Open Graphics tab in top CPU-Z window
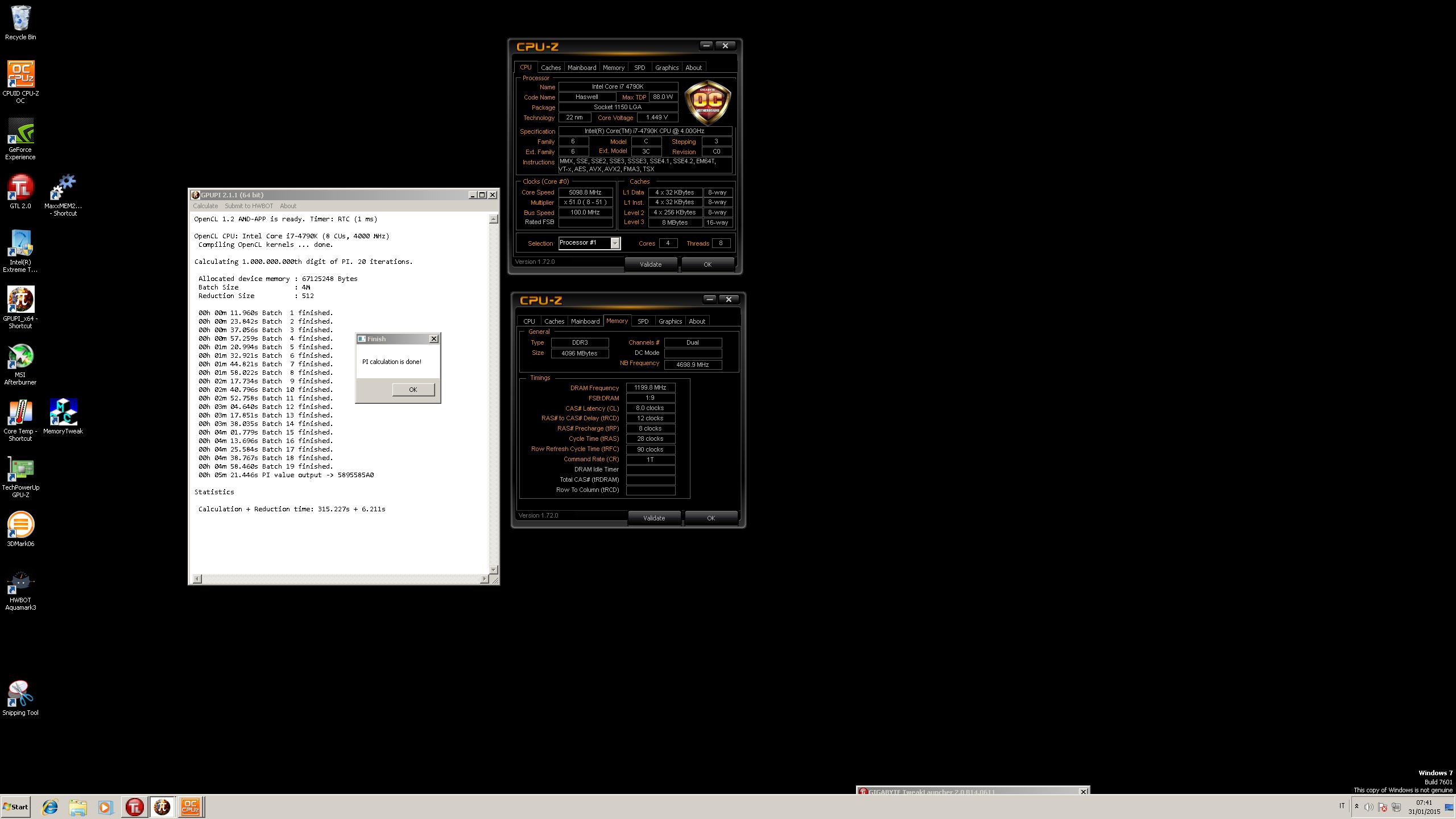Viewport: 1456px width, 819px height. (x=667, y=68)
